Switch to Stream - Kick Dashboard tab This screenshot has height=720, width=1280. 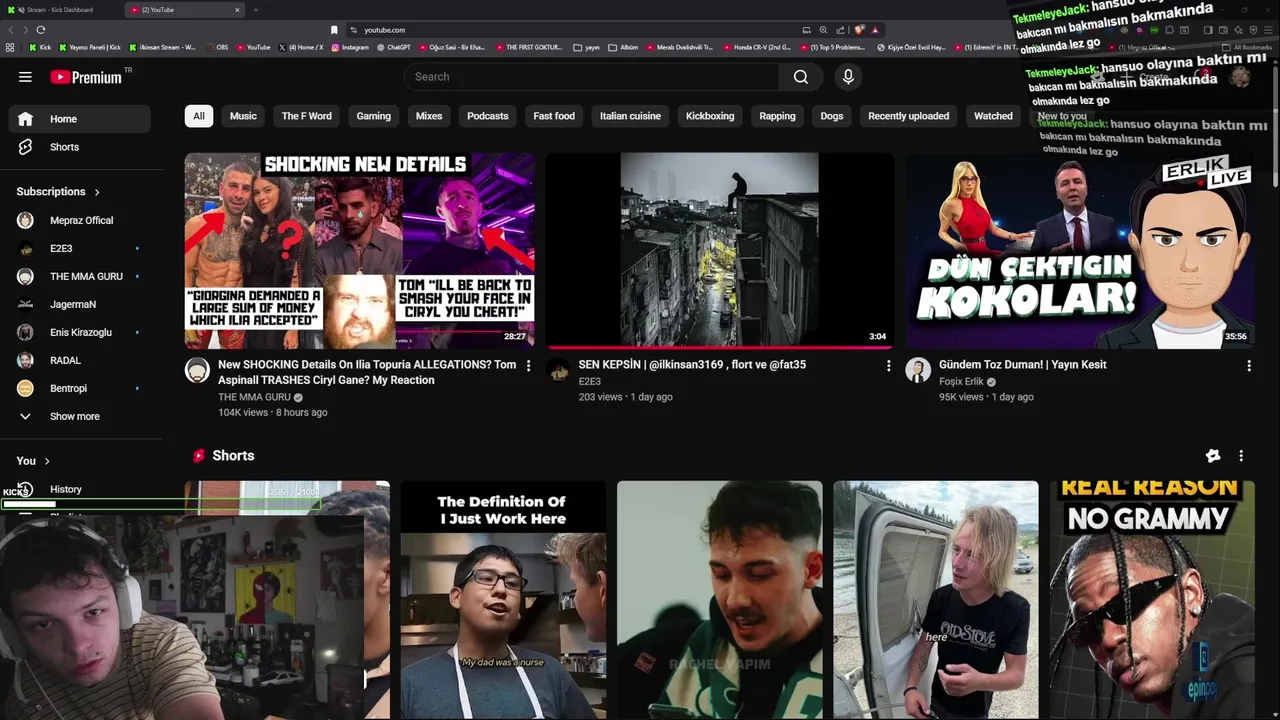coord(61,10)
